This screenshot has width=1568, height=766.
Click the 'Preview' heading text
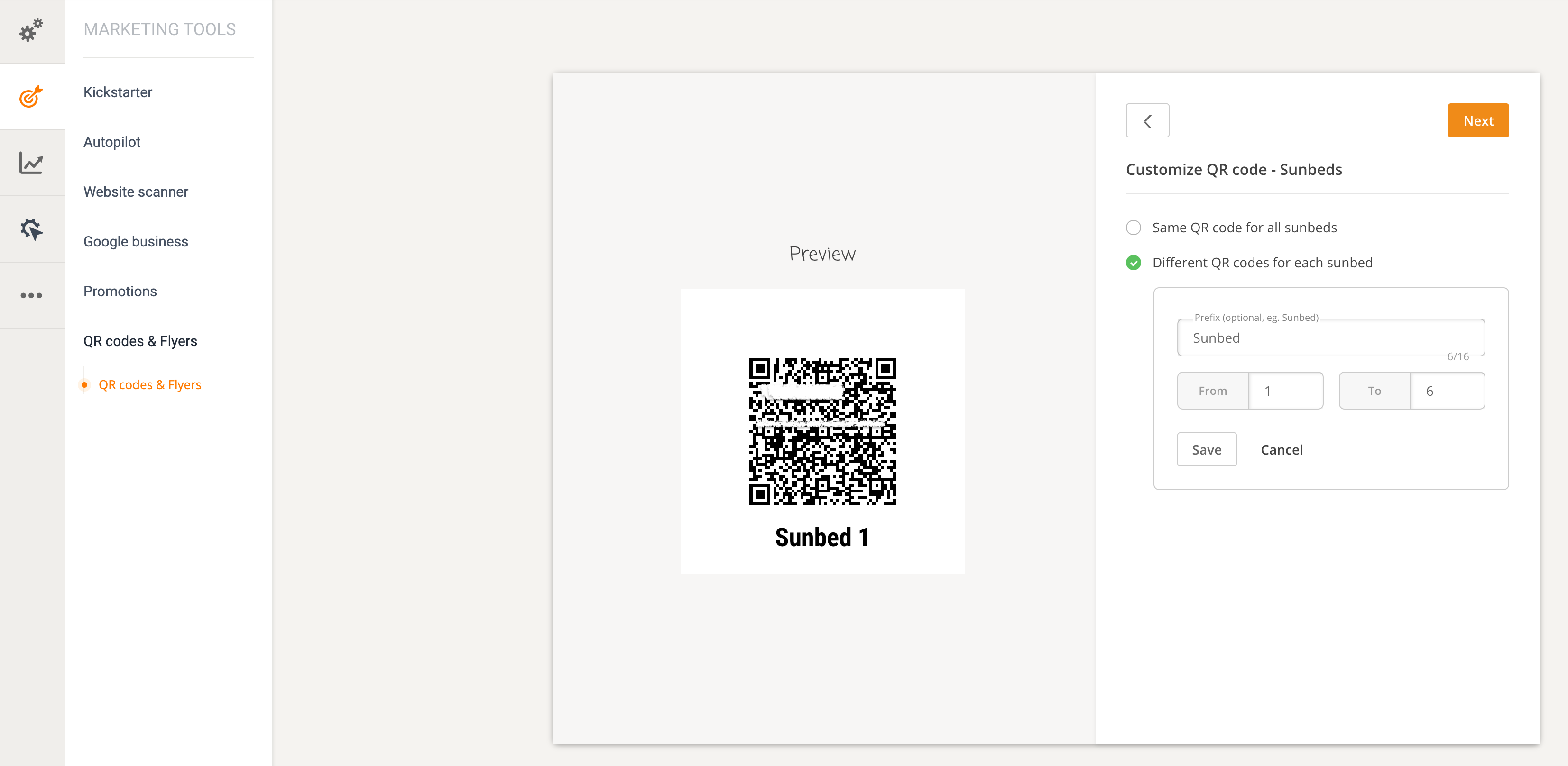point(822,254)
